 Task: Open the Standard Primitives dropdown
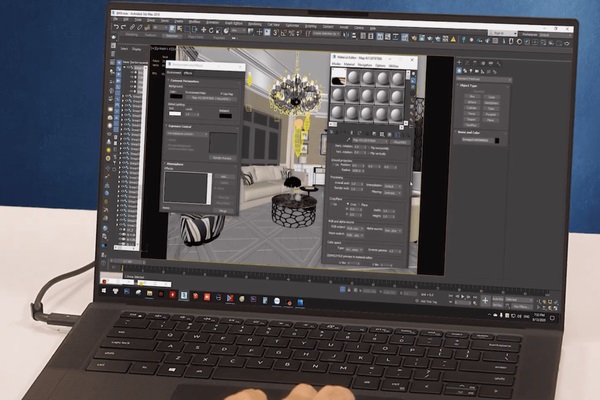[484, 79]
